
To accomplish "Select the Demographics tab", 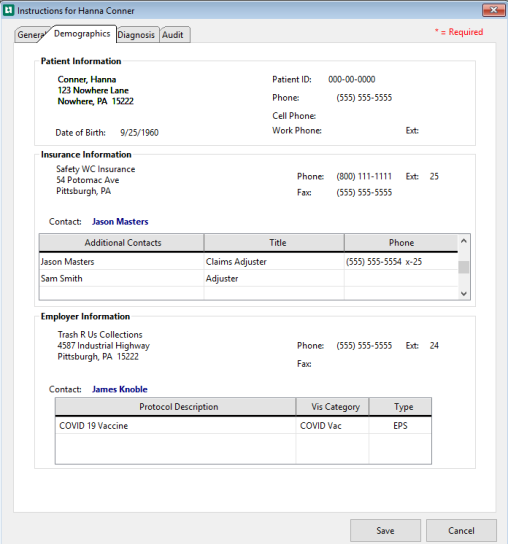I will (x=82, y=34).
